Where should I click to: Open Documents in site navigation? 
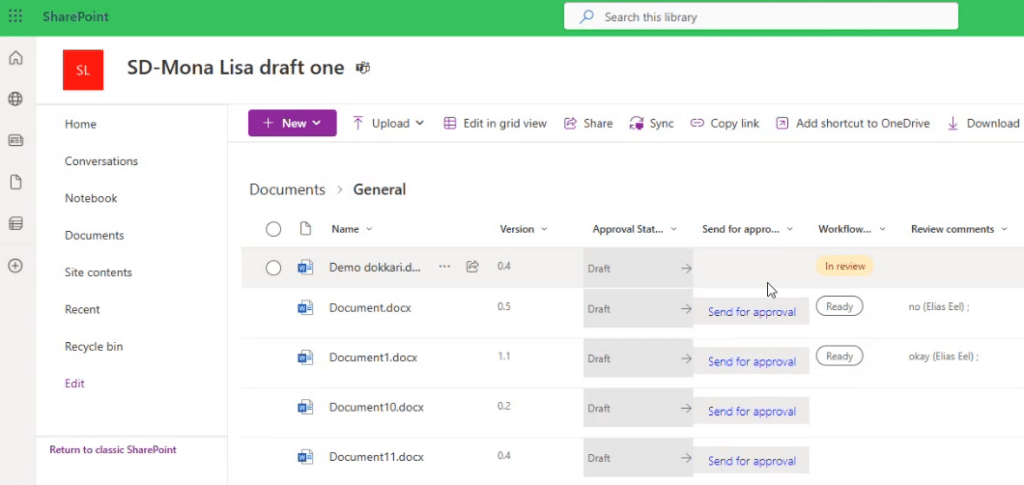coord(94,236)
